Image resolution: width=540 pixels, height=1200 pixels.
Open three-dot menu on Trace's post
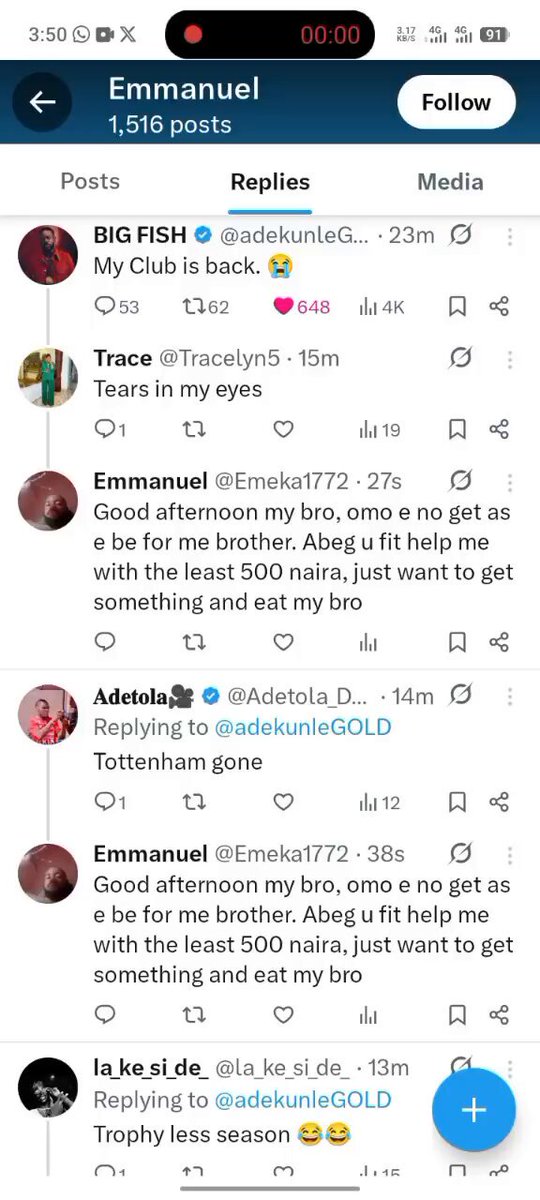(x=510, y=360)
